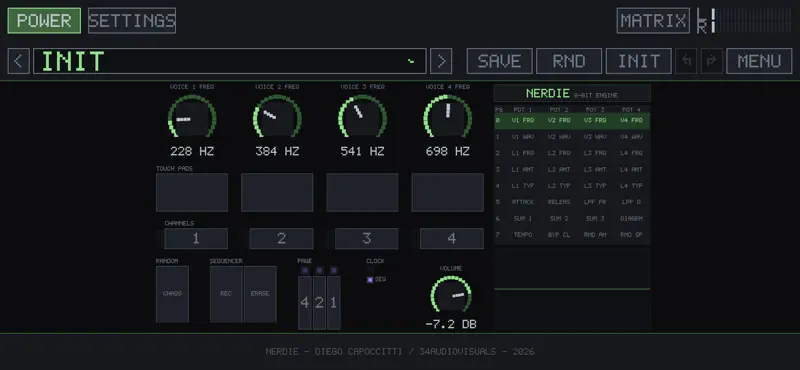Select the BYP CL cell
The image size is (800, 370).
(559, 235)
